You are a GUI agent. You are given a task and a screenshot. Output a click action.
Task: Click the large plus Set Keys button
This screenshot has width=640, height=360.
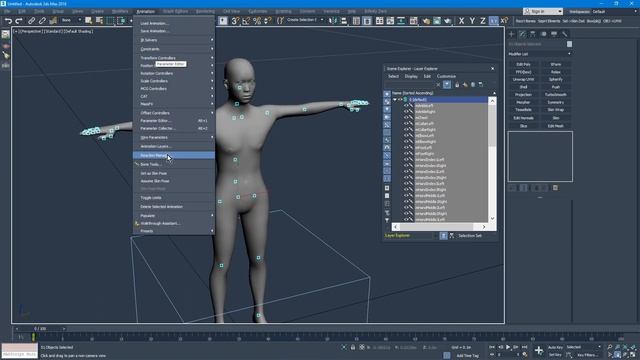(539, 350)
